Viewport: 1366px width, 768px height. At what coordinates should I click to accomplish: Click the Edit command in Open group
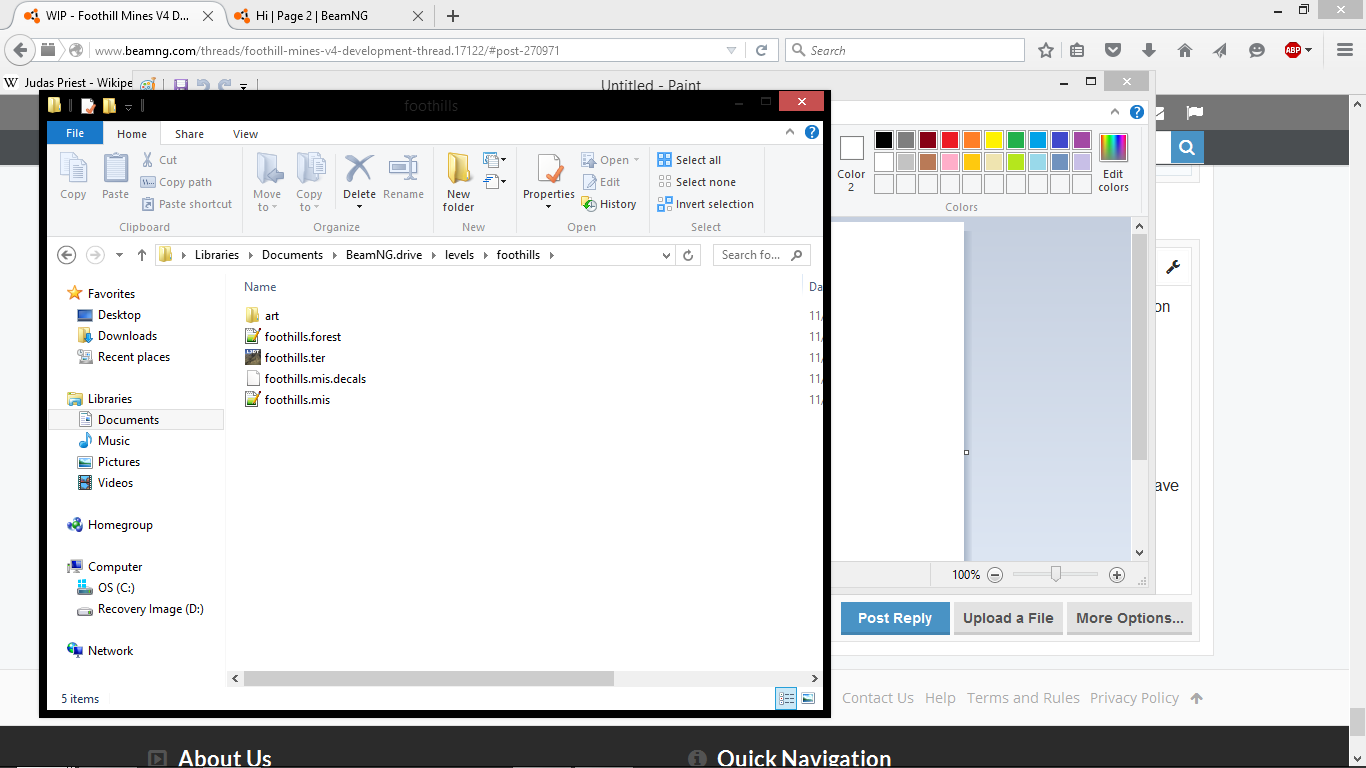click(x=601, y=182)
